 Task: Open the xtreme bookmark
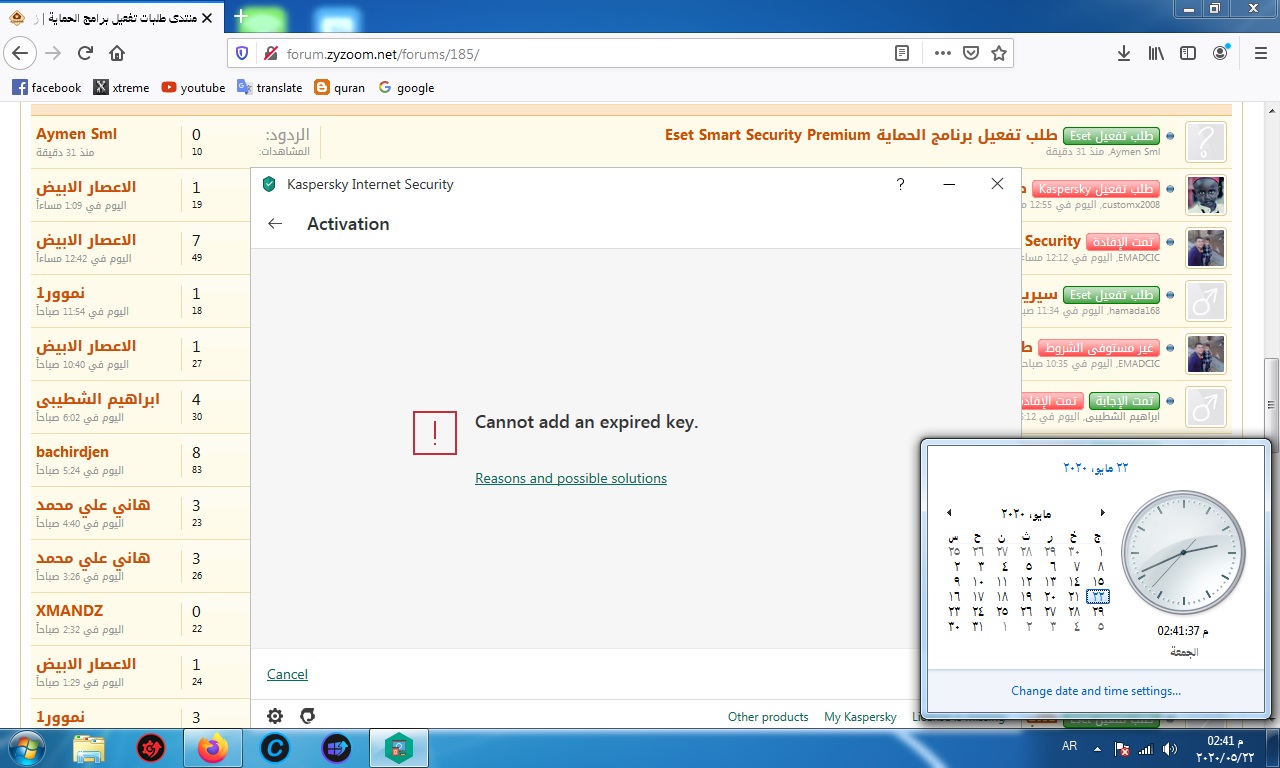[121, 88]
